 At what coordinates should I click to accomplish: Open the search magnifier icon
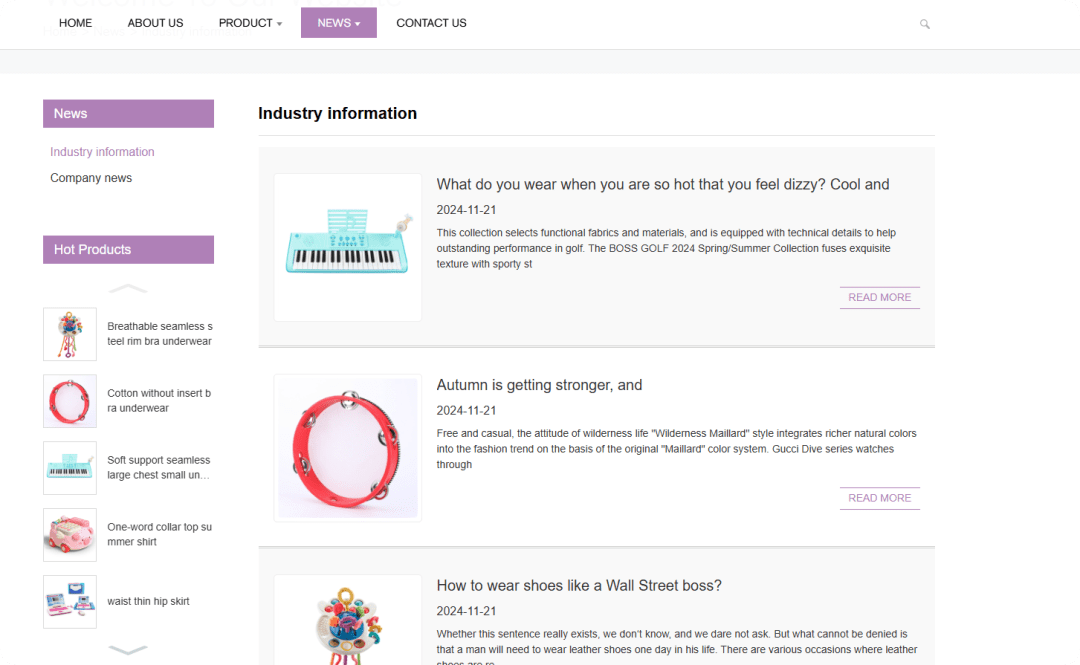click(x=924, y=24)
